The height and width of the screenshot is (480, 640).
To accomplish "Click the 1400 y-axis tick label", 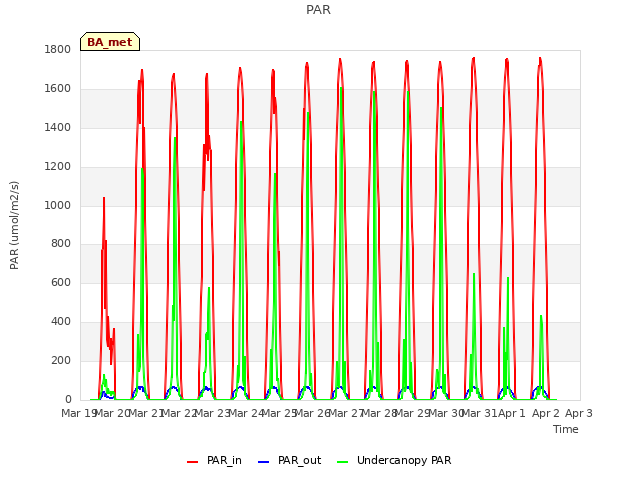I will coord(58,127).
